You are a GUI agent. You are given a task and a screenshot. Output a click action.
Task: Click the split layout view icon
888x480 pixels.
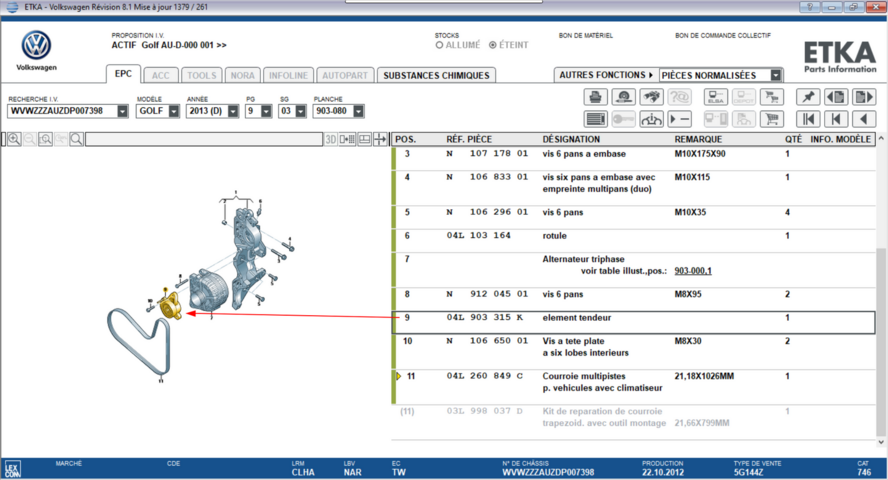tap(365, 139)
